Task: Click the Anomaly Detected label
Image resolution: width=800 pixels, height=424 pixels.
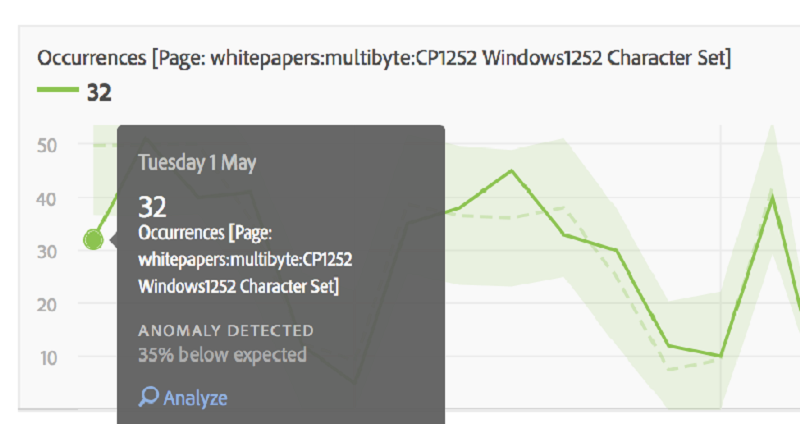Action: (226, 330)
